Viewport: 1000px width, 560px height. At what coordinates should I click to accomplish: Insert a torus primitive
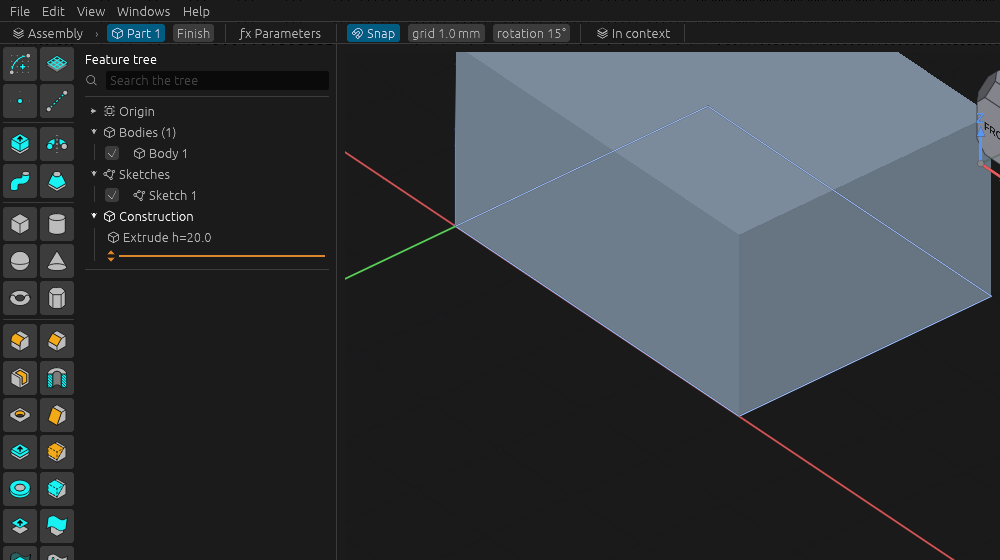click(x=20, y=298)
